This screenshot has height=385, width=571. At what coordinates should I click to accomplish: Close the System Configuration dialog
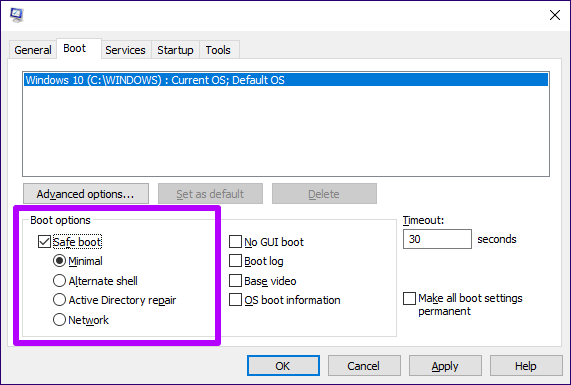(555, 15)
